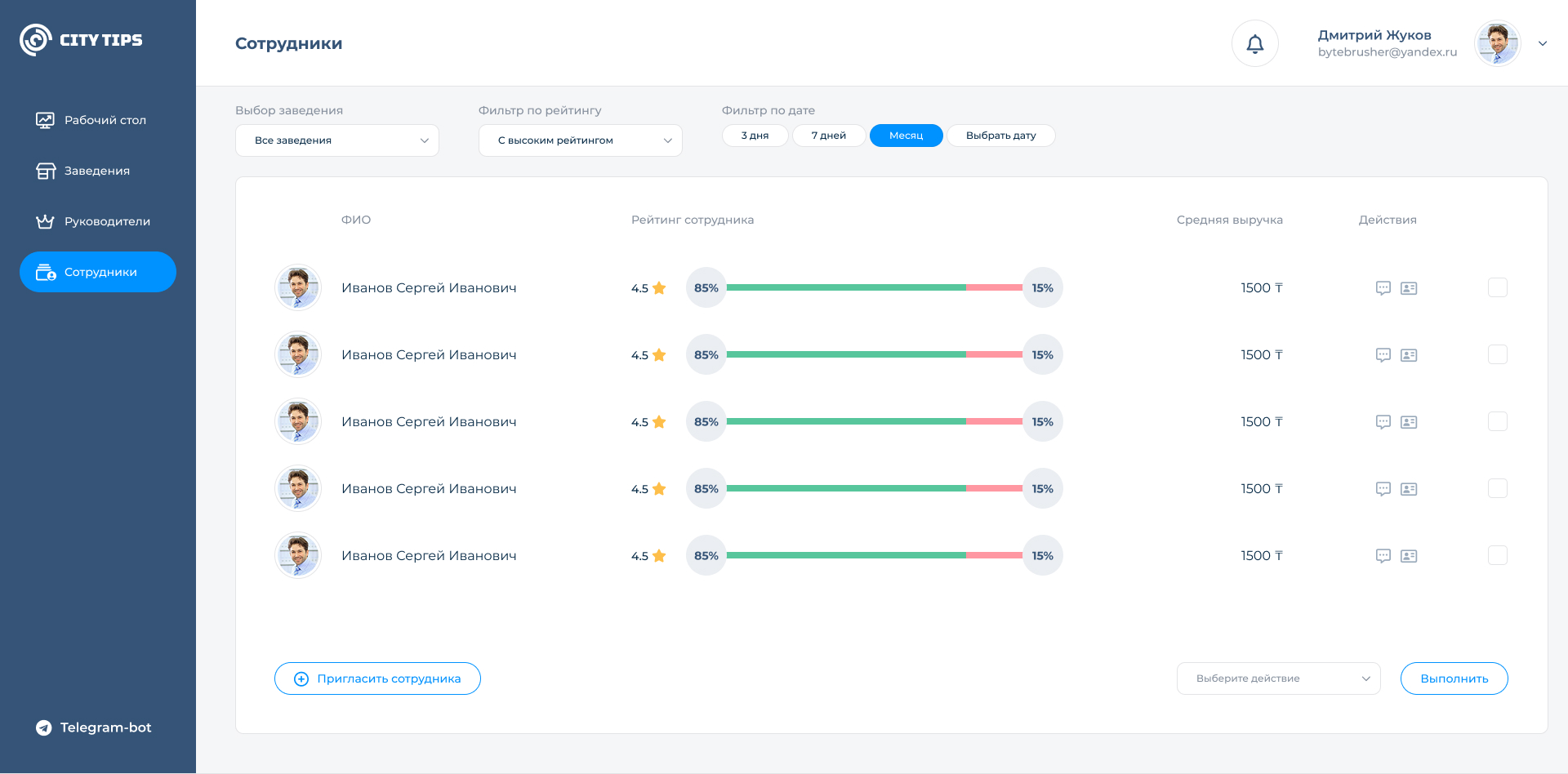The width and height of the screenshot is (1568, 774).
Task: Select Сотрудники in the sidebar
Action: (98, 272)
